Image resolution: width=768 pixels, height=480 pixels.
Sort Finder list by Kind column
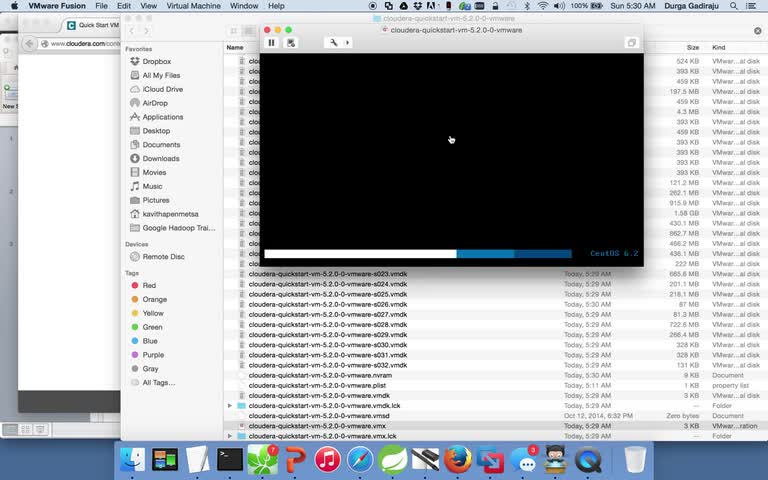click(719, 48)
